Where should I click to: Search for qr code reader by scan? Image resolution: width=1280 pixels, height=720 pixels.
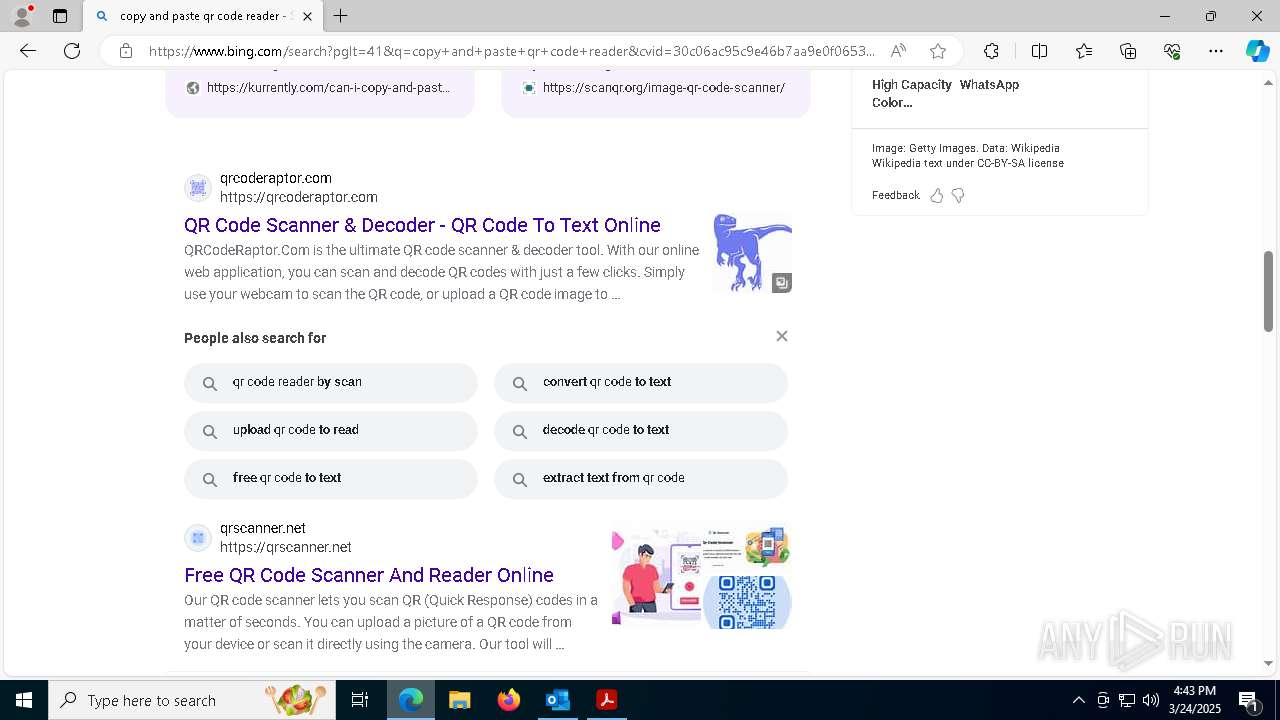(x=331, y=383)
